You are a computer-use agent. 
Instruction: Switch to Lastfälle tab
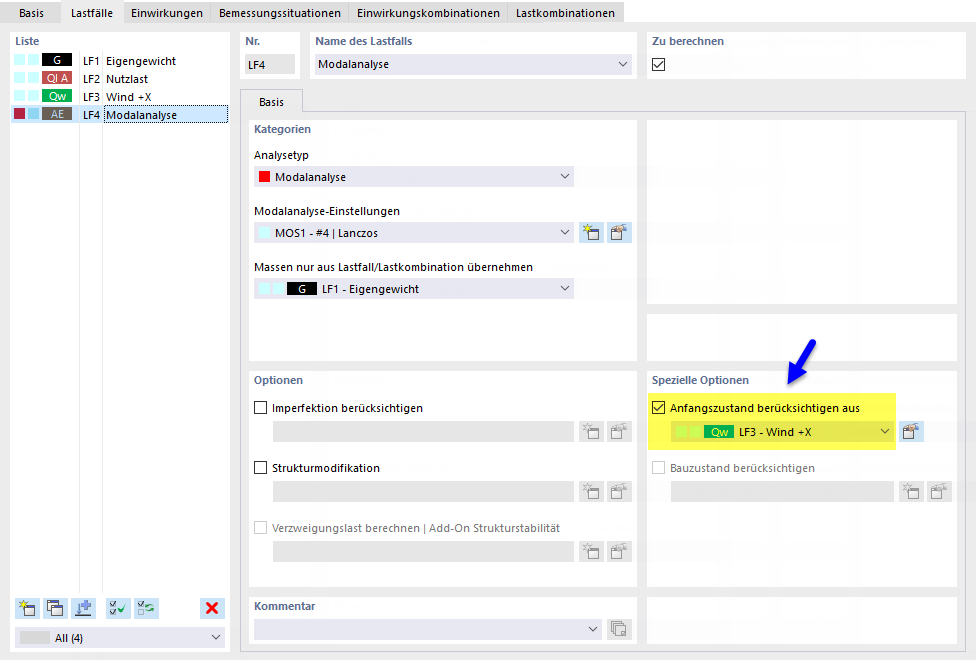[x=92, y=12]
